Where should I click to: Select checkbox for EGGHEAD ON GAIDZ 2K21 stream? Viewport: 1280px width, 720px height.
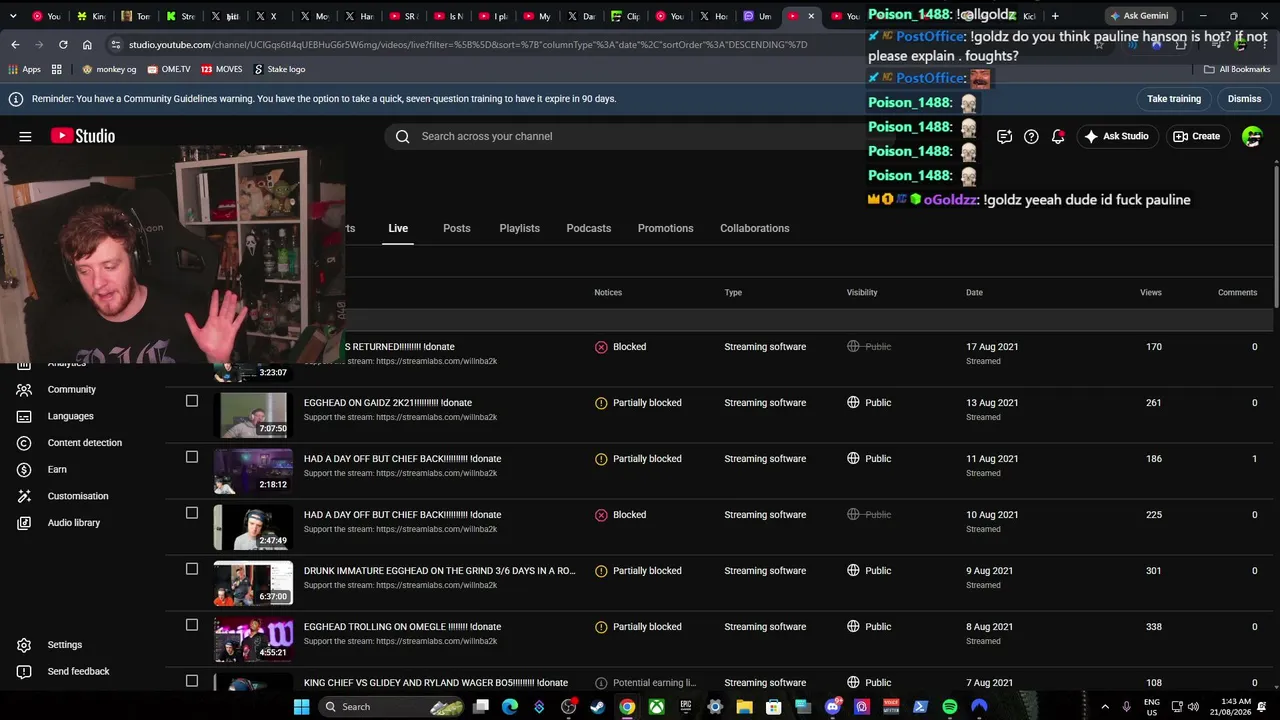click(192, 401)
